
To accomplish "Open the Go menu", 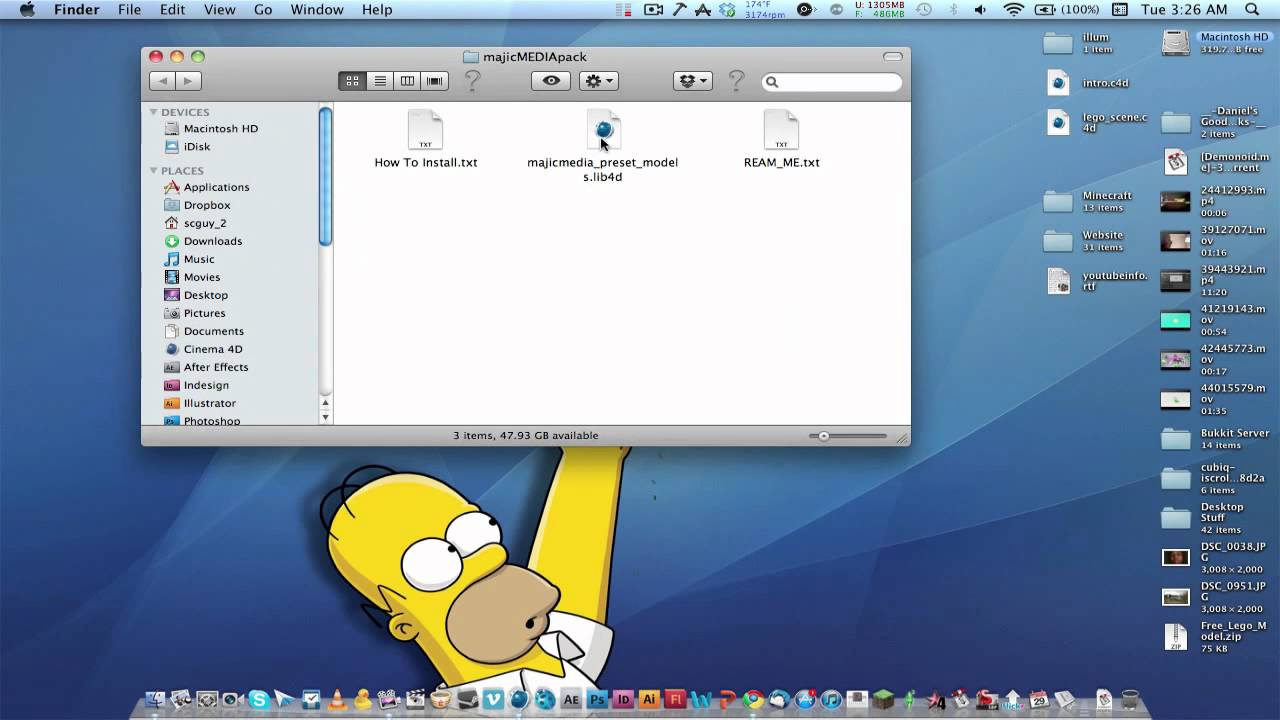I will pyautogui.click(x=263, y=10).
